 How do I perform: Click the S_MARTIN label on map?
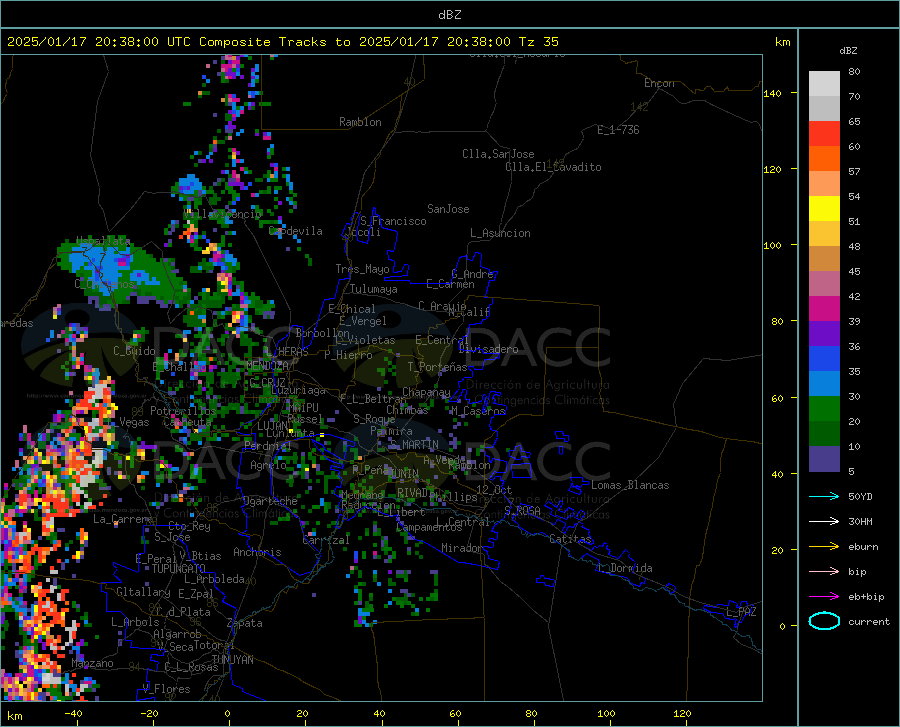click(413, 445)
